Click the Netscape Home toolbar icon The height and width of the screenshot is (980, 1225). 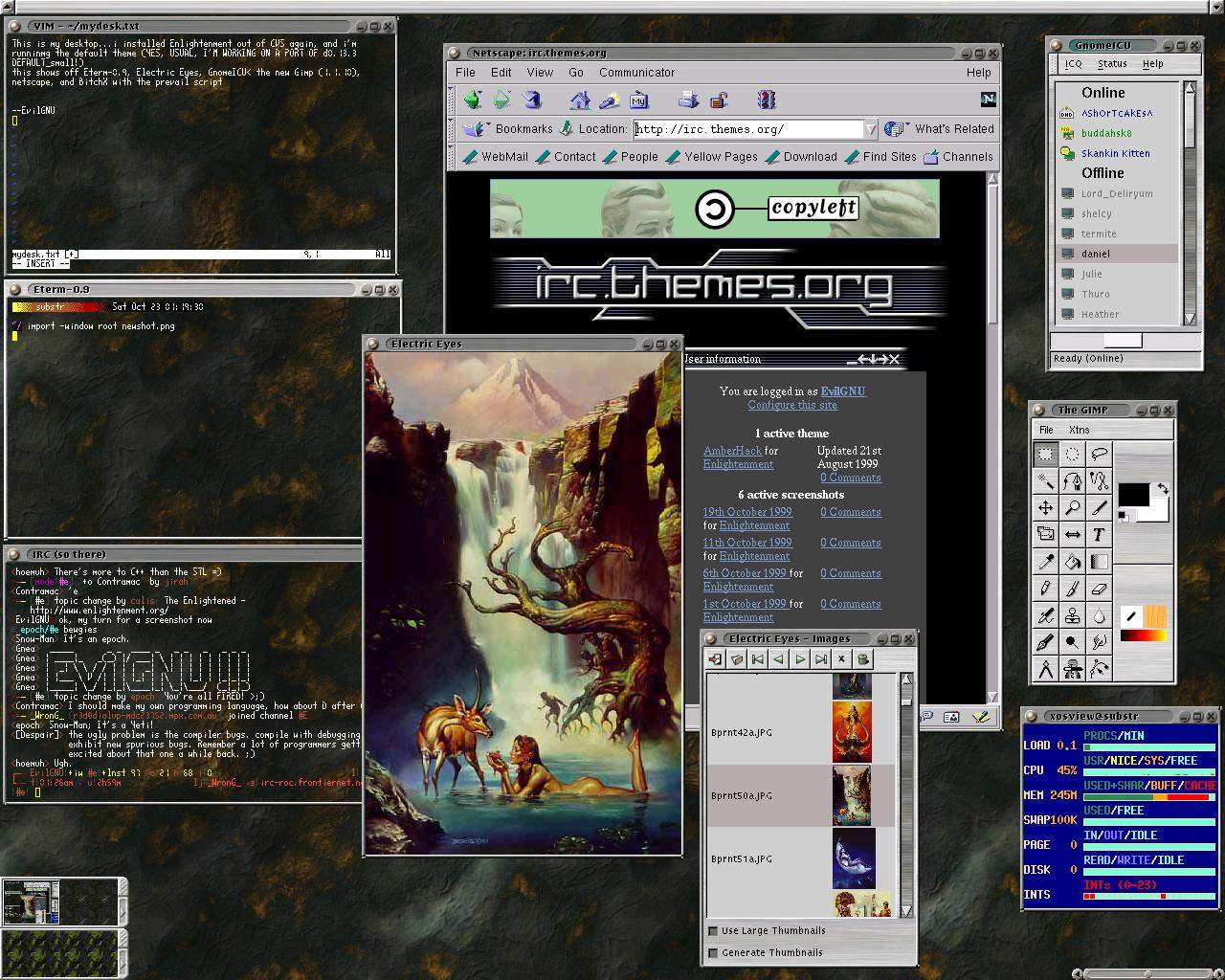[x=580, y=100]
